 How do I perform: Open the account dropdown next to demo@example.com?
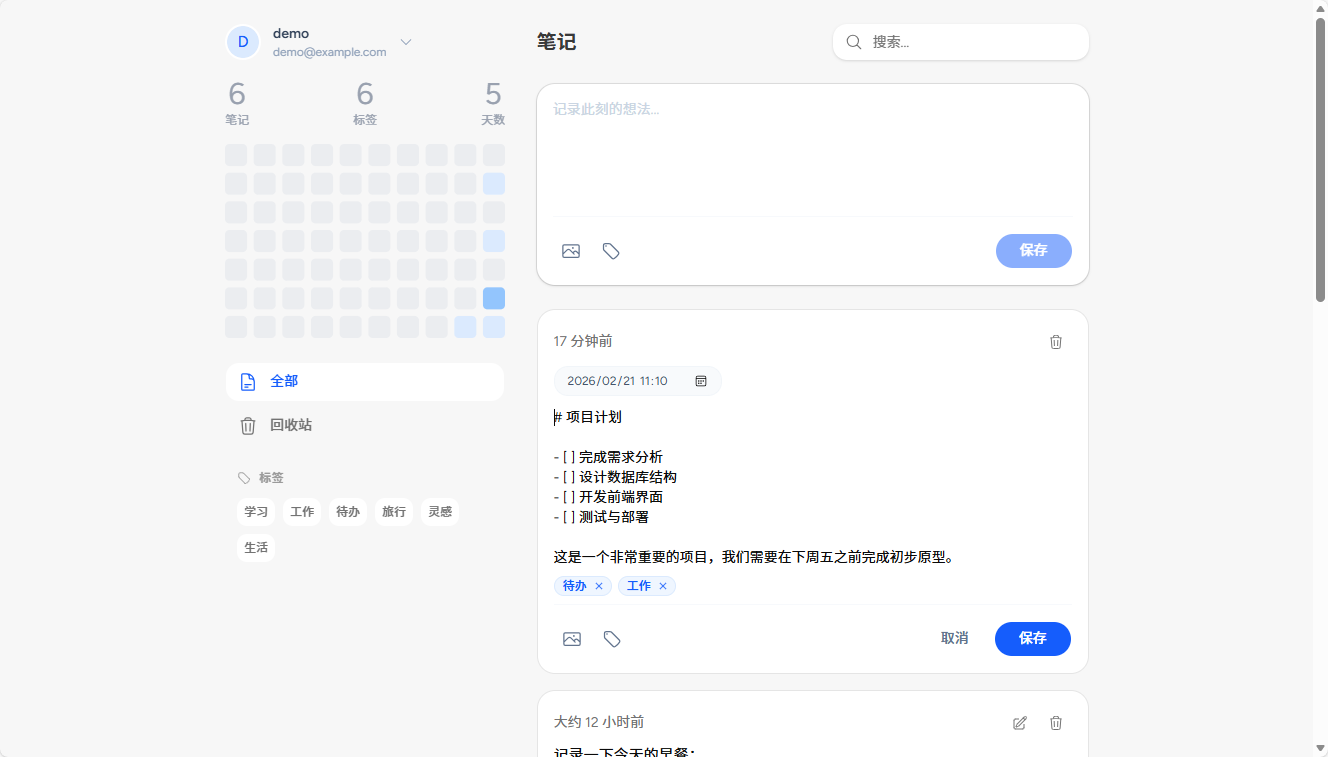pyautogui.click(x=405, y=42)
